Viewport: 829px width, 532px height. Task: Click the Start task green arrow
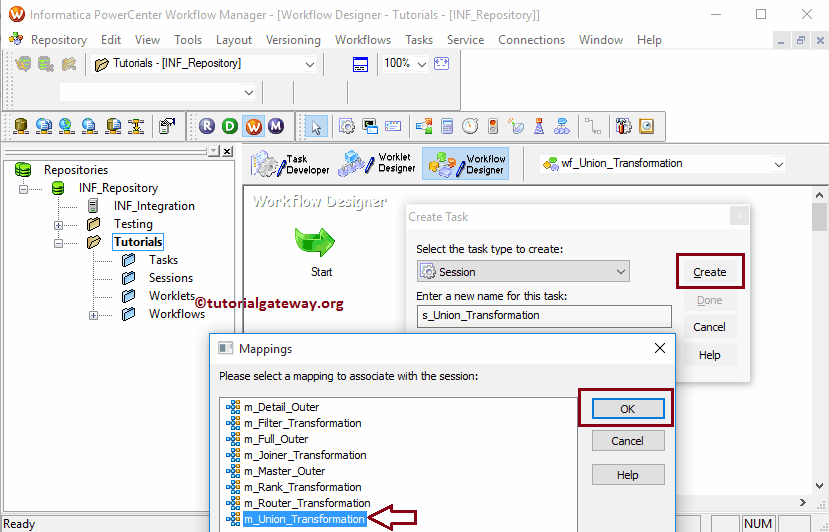click(x=315, y=243)
